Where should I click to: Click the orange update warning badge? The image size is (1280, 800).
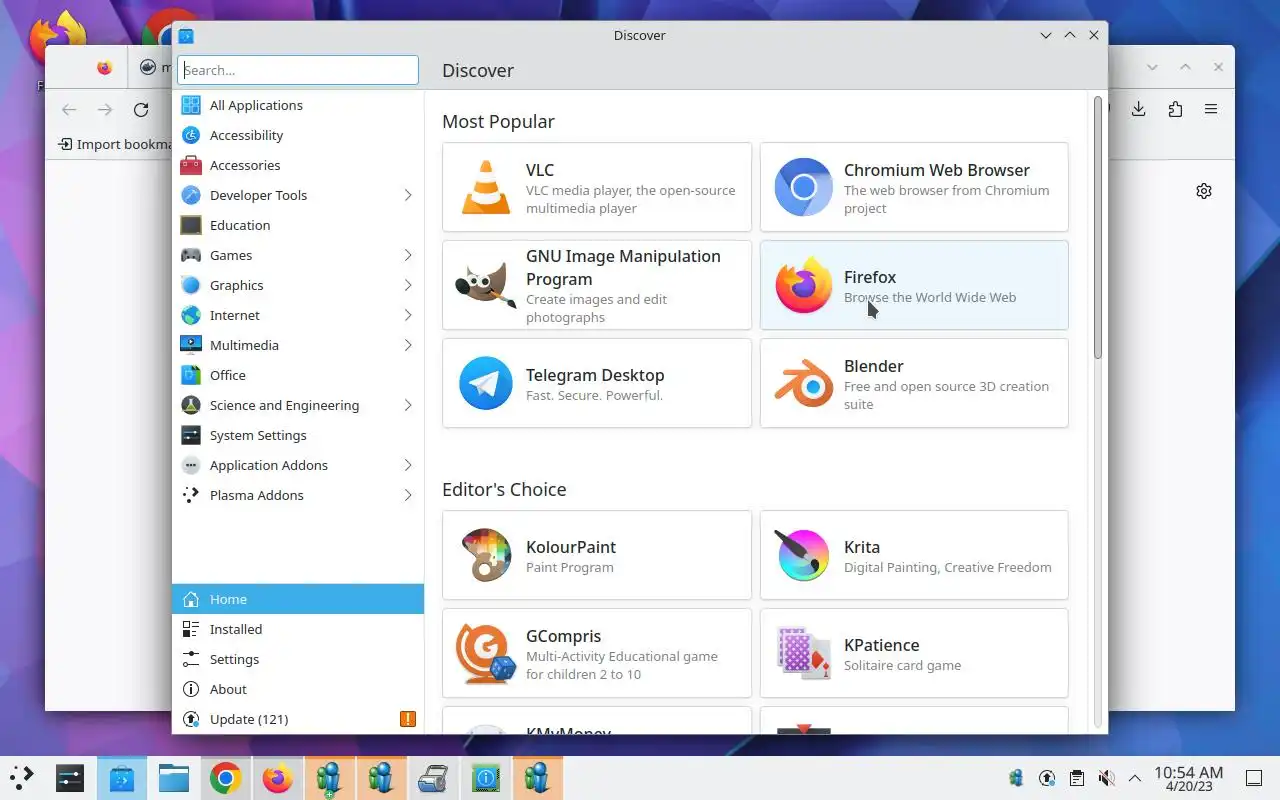point(407,719)
